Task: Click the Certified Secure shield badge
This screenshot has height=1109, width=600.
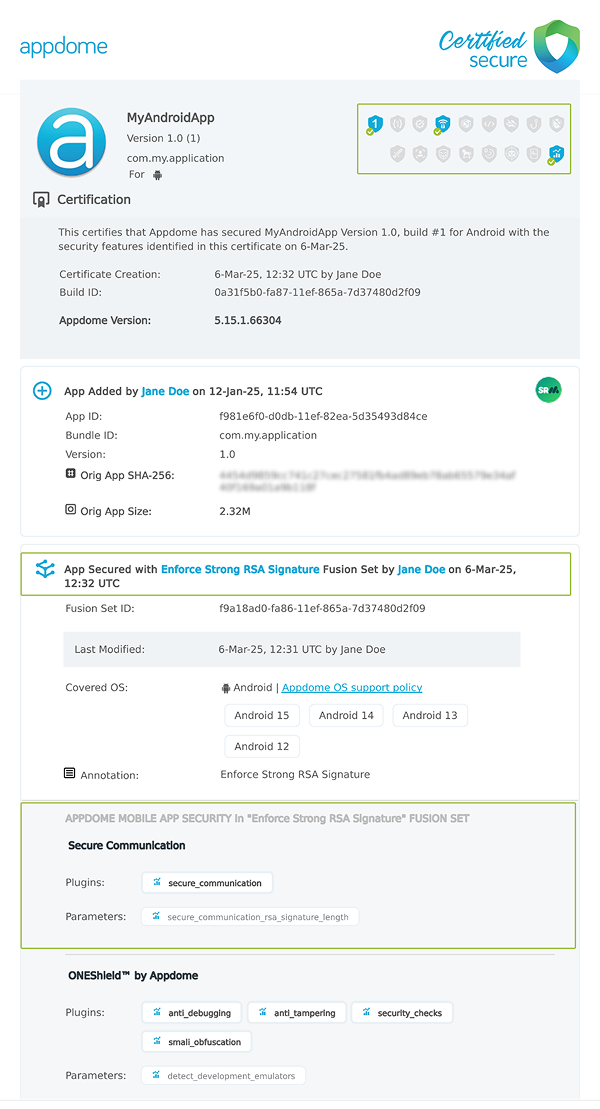Action: click(x=556, y=45)
